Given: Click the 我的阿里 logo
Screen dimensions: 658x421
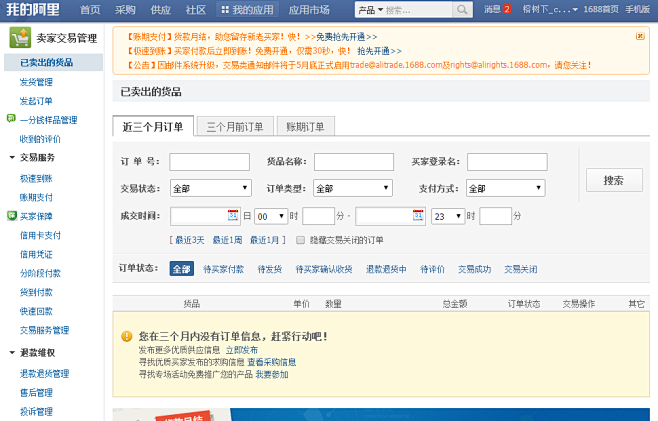Looking at the screenshot, I should tap(34, 9).
